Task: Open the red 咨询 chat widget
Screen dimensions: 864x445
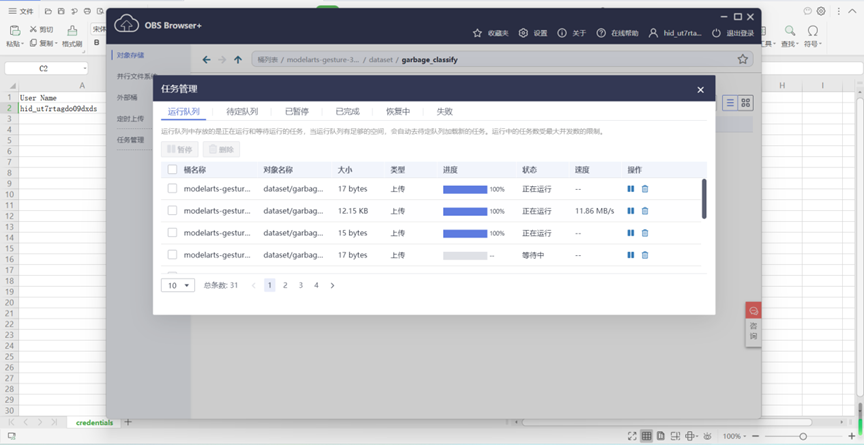Action: point(753,324)
